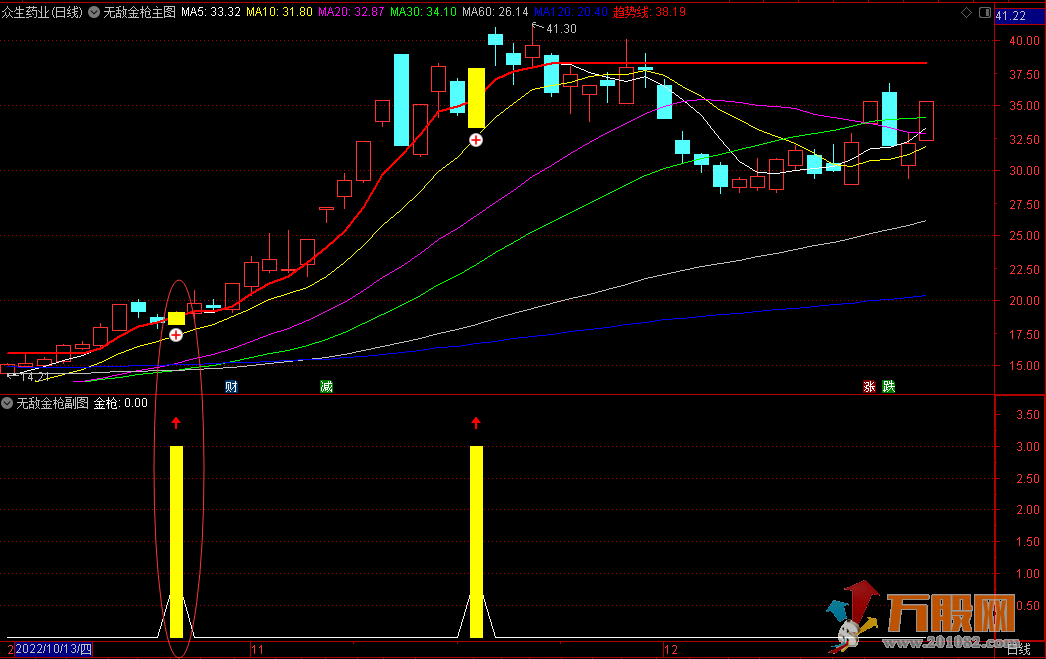
Task: Click the tall yellow candle in main chart
Action: 476,97
